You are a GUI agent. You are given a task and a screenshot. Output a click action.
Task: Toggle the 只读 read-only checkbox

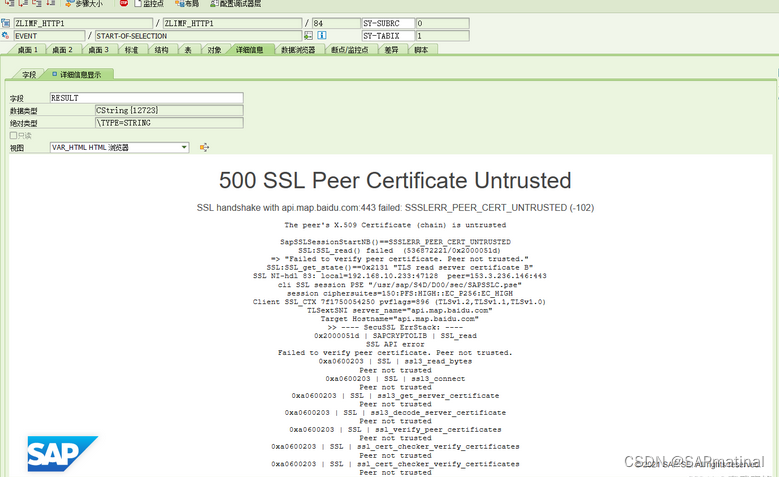point(13,135)
